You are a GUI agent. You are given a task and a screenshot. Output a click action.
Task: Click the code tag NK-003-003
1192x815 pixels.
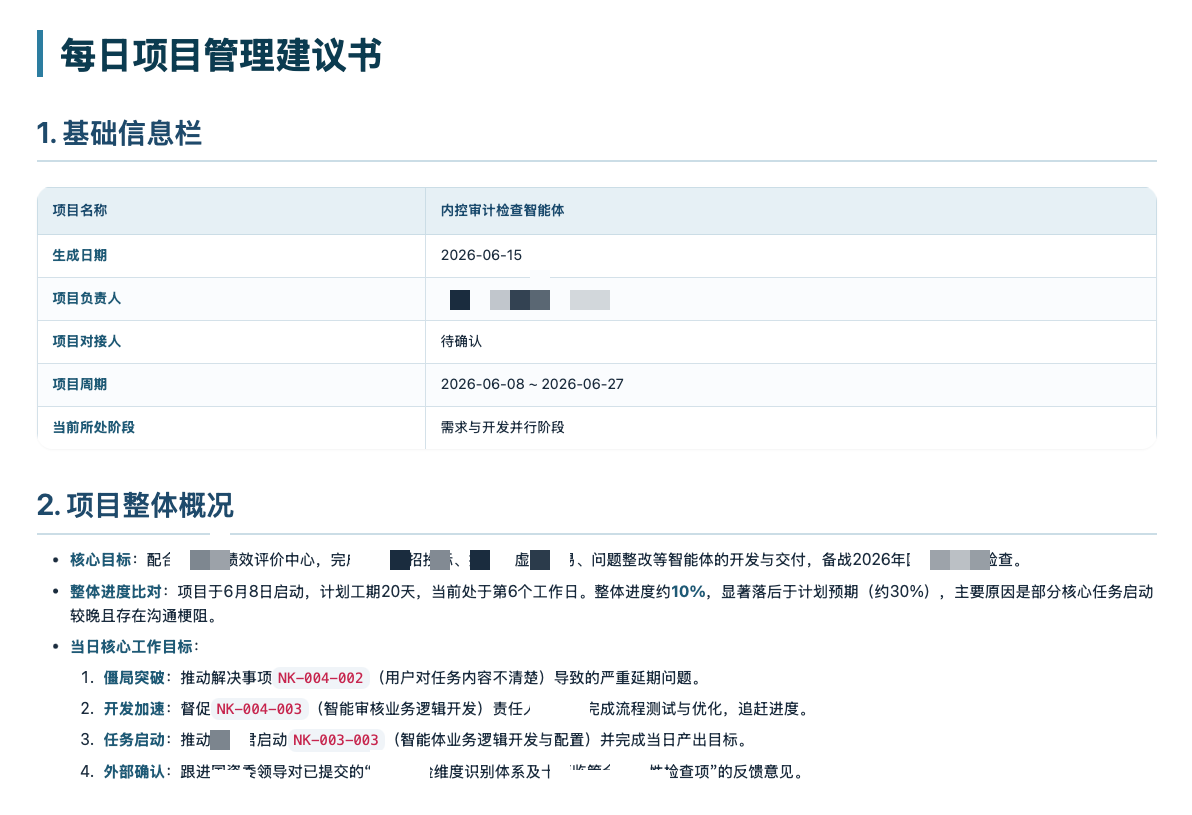(x=336, y=740)
